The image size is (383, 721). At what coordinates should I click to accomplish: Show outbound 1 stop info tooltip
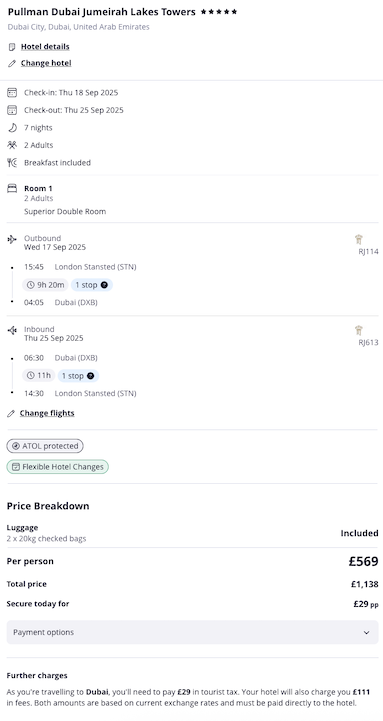click(x=104, y=285)
